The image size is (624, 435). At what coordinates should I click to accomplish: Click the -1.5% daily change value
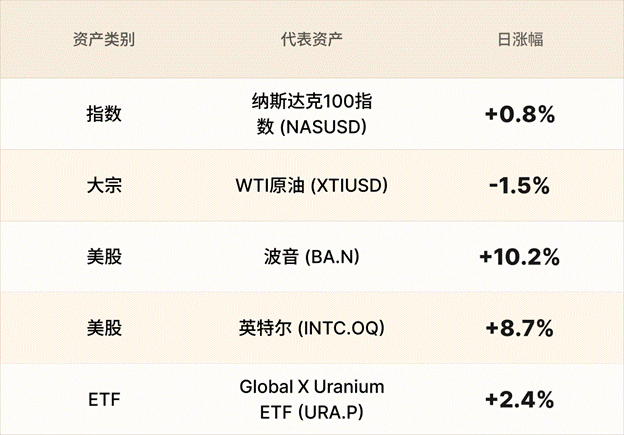click(520, 185)
